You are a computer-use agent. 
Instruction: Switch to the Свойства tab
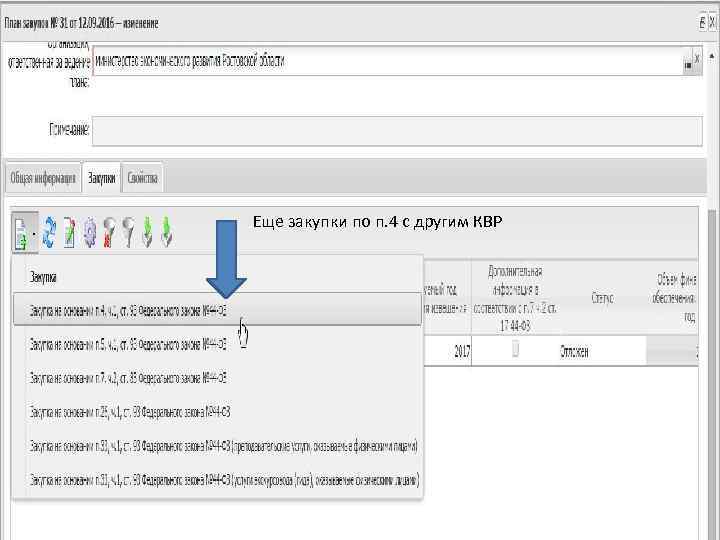pos(142,178)
